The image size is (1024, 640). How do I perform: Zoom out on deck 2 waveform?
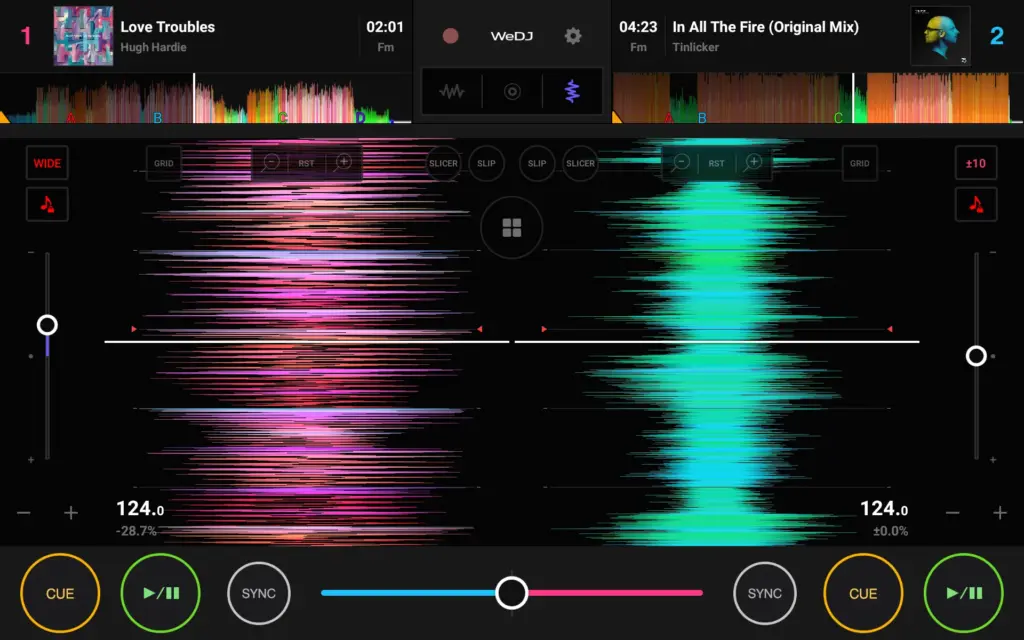click(681, 163)
